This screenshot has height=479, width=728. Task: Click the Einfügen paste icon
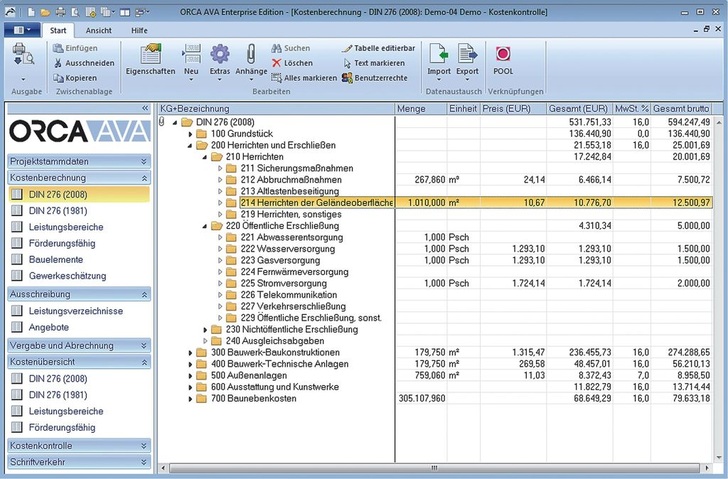point(58,48)
